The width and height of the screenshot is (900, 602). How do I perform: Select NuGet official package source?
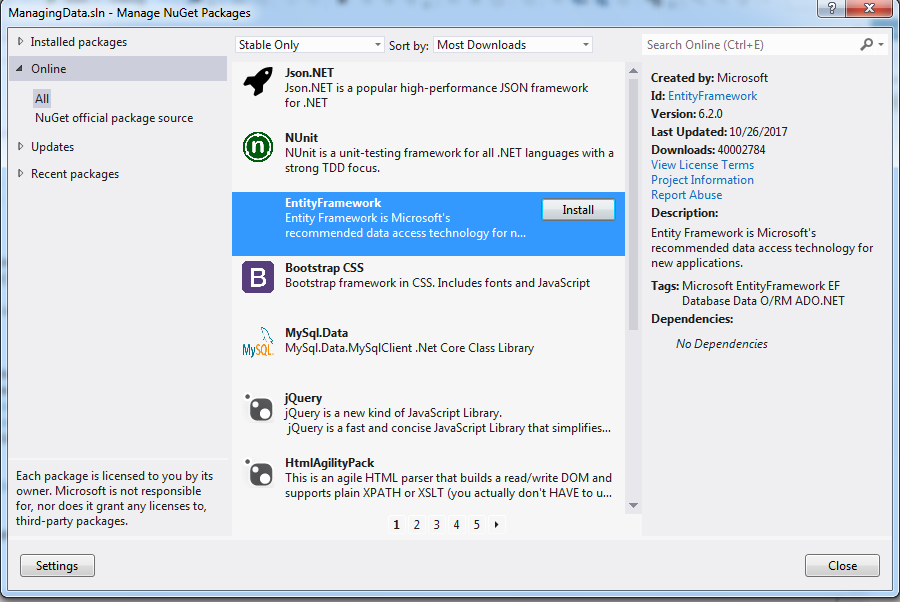(114, 118)
